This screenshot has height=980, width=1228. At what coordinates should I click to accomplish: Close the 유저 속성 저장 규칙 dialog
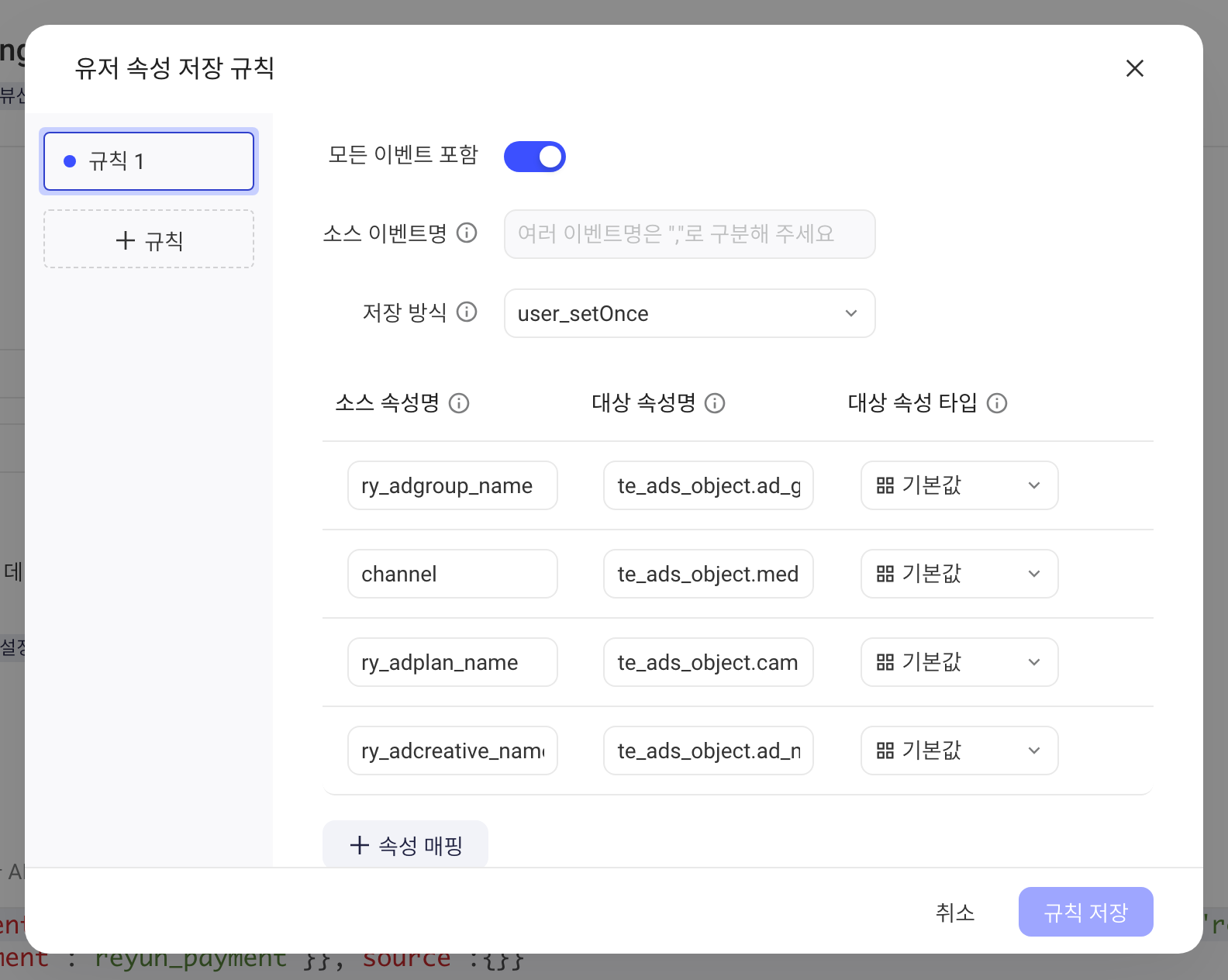tap(1135, 68)
